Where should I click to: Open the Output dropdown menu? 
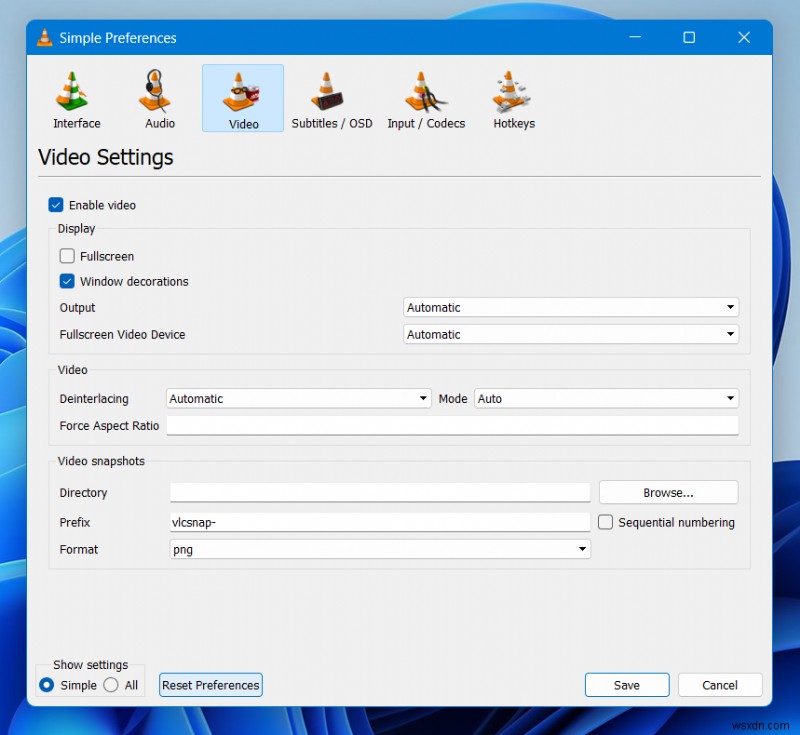730,307
